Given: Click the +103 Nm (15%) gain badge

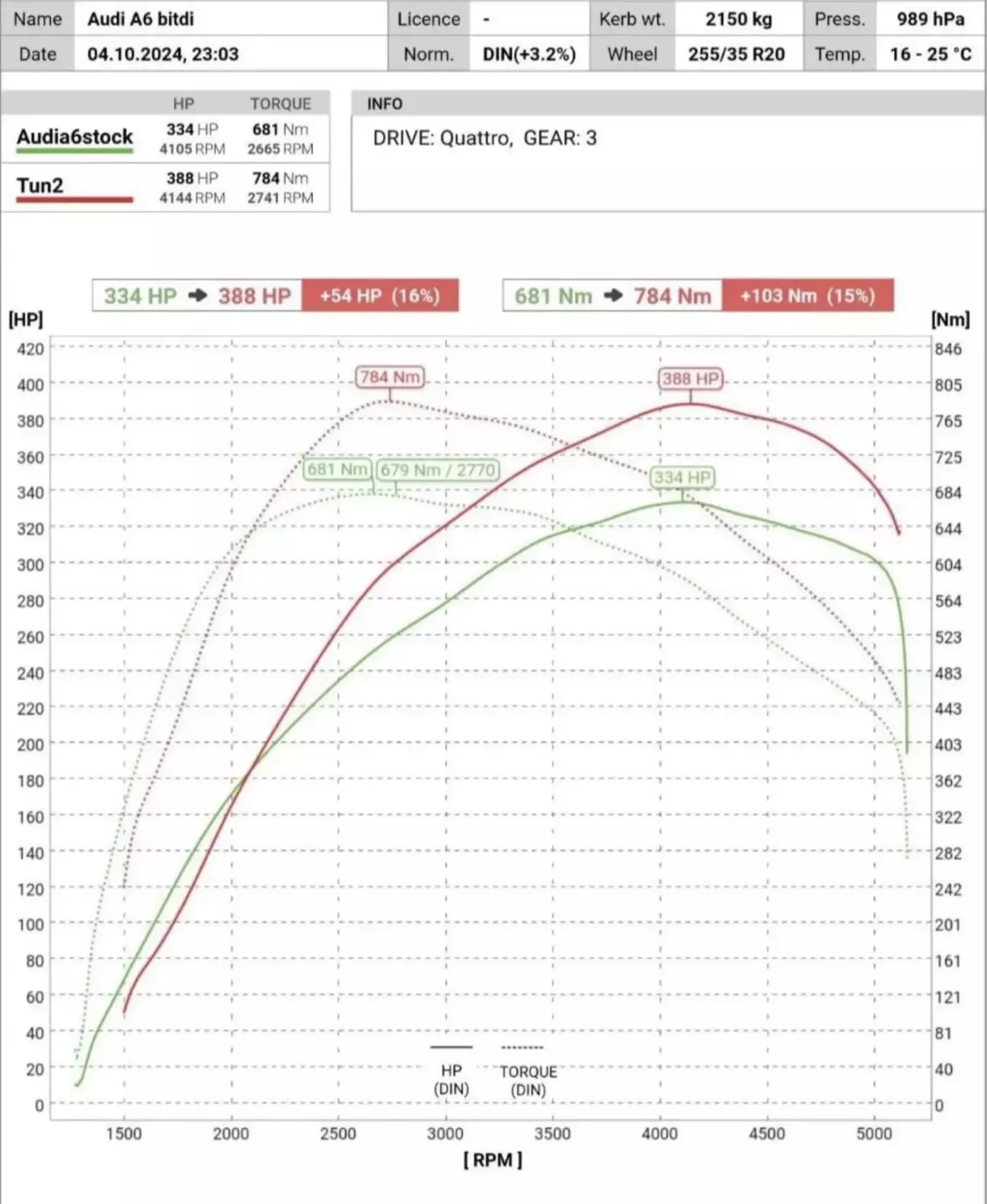Looking at the screenshot, I should point(807,295).
